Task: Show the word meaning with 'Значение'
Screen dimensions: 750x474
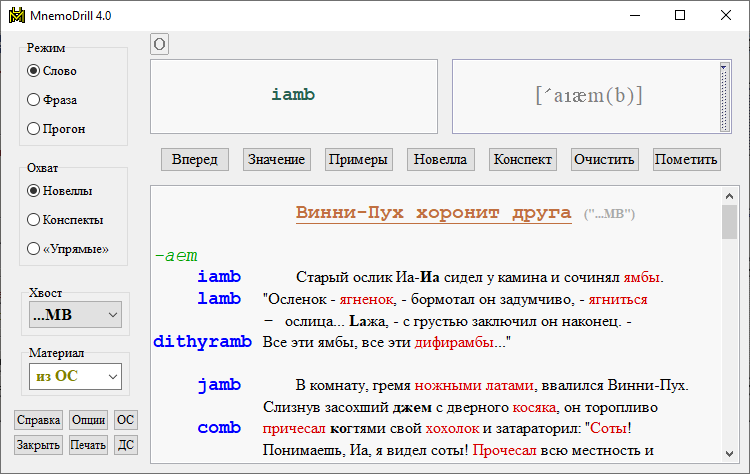Action: pyautogui.click(x=276, y=160)
